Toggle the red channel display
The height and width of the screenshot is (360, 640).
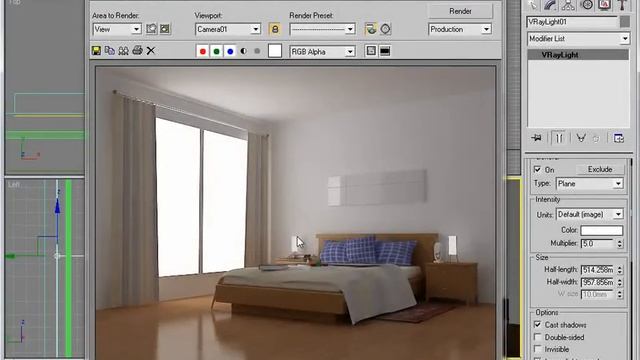(x=202, y=51)
